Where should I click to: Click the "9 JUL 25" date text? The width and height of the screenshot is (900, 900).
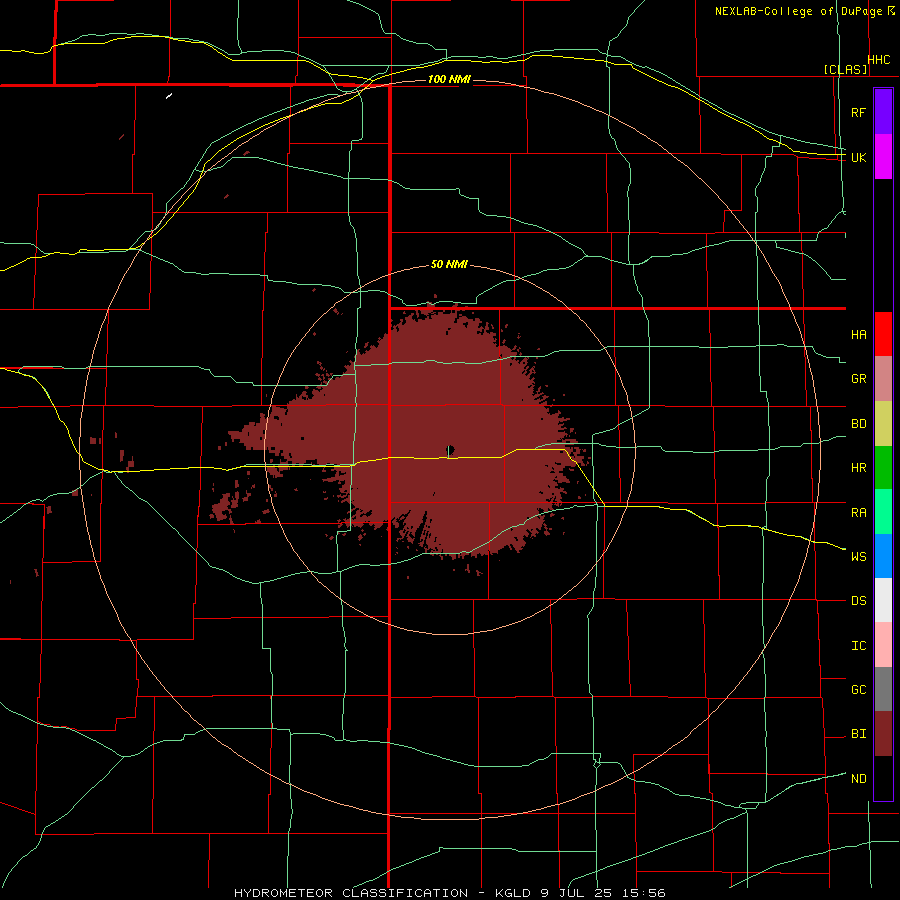[576, 893]
